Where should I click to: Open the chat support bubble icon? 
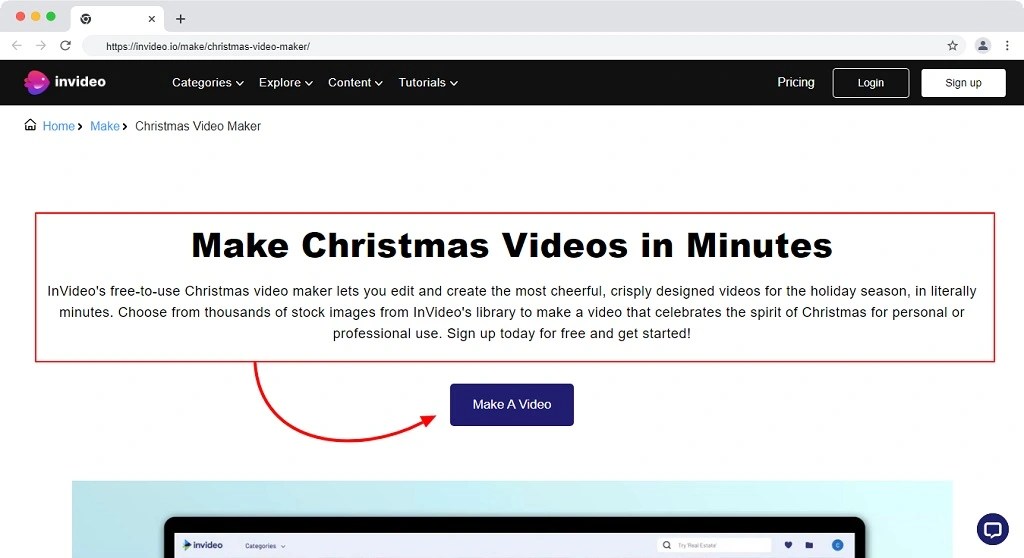tap(993, 529)
